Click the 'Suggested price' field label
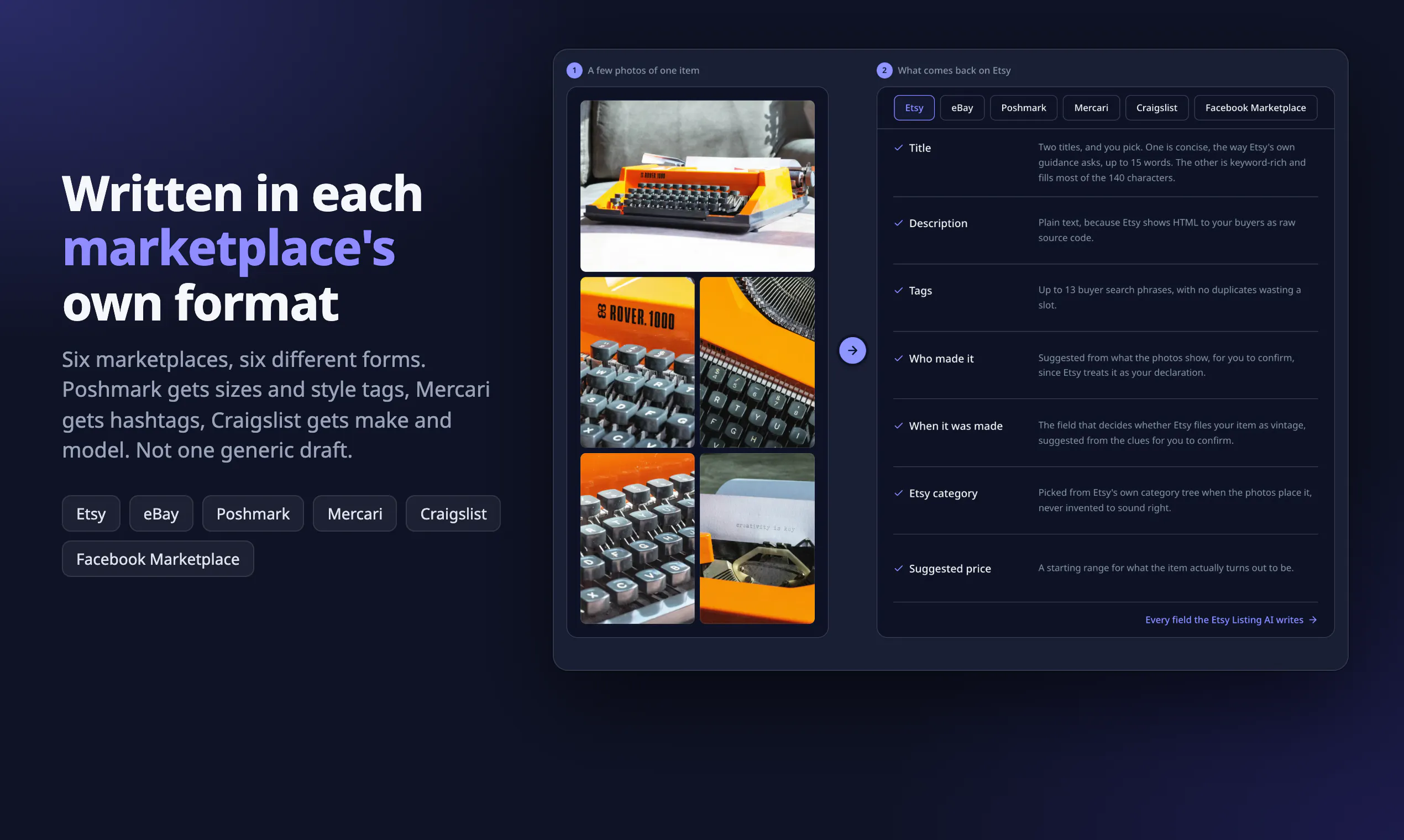1404x840 pixels. 950,568
